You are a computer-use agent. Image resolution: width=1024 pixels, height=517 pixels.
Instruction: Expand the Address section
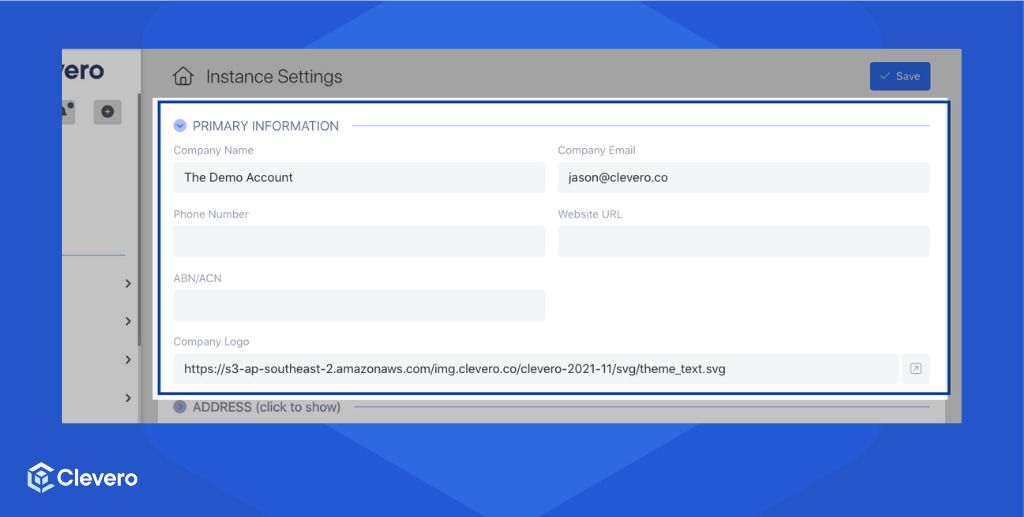coord(180,407)
